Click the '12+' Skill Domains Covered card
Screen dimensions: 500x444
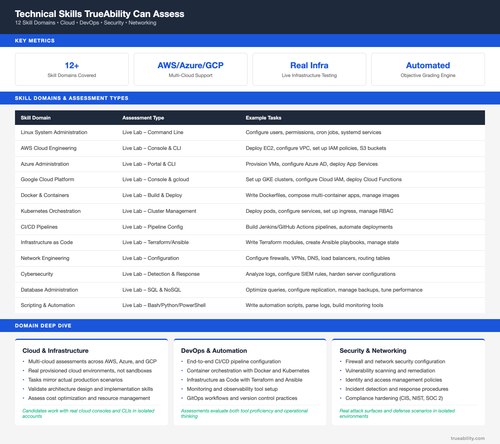[x=72, y=69]
